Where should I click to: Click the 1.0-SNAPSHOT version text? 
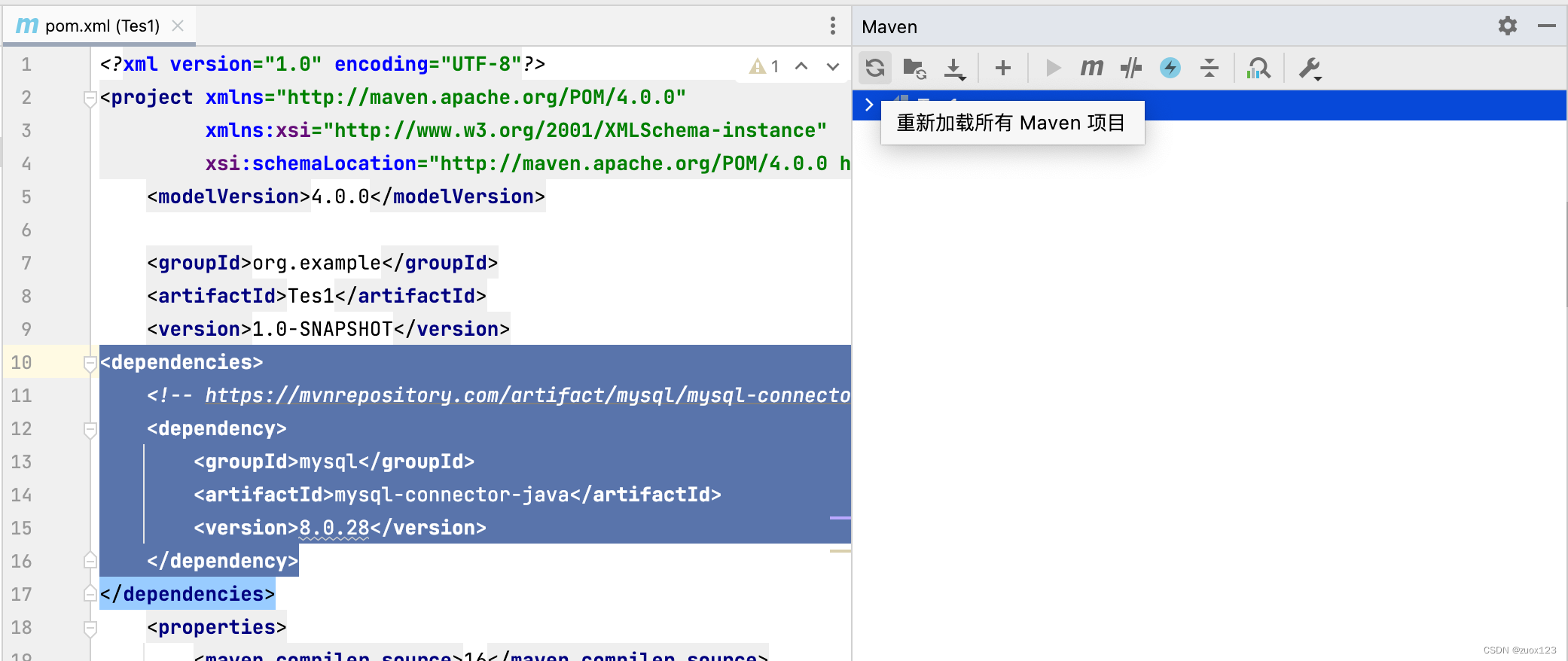322,329
